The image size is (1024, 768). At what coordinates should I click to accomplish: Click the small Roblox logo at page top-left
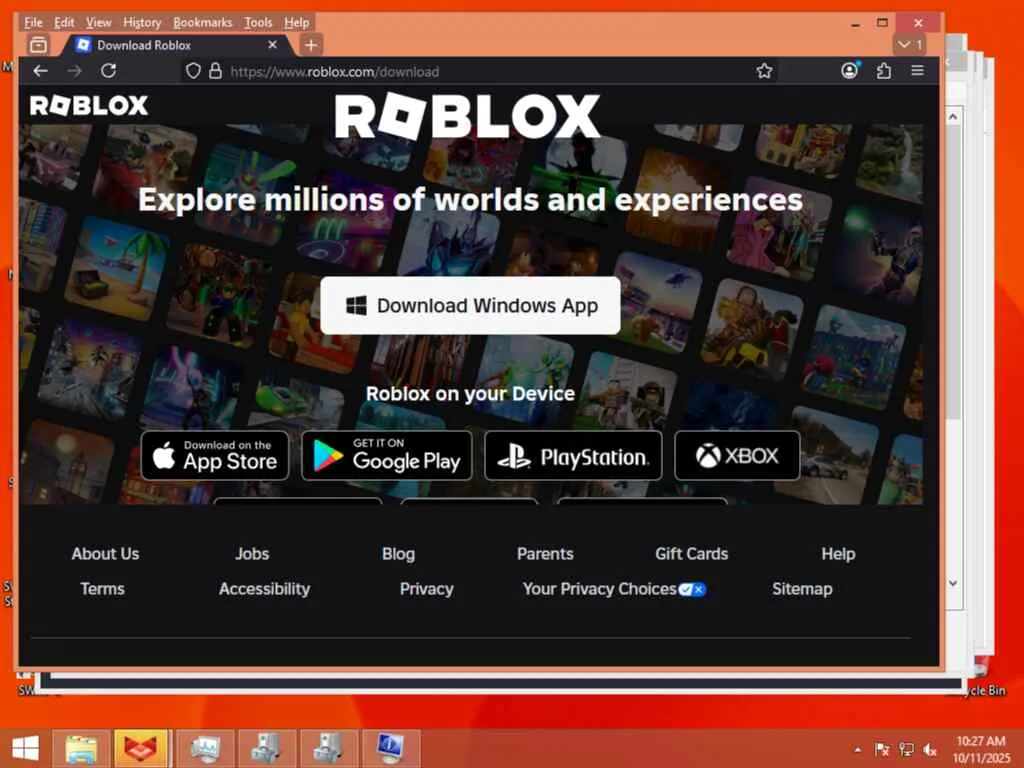tap(89, 105)
